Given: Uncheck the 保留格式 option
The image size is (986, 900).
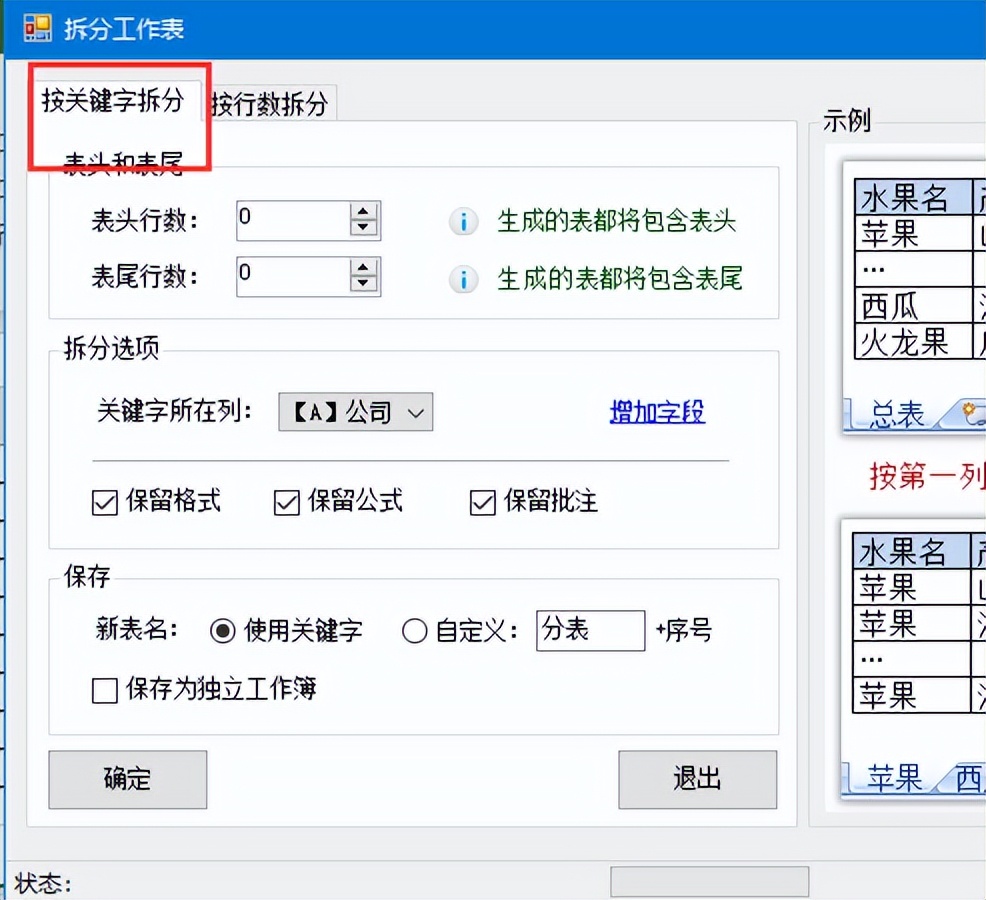Looking at the screenshot, I should 105,502.
